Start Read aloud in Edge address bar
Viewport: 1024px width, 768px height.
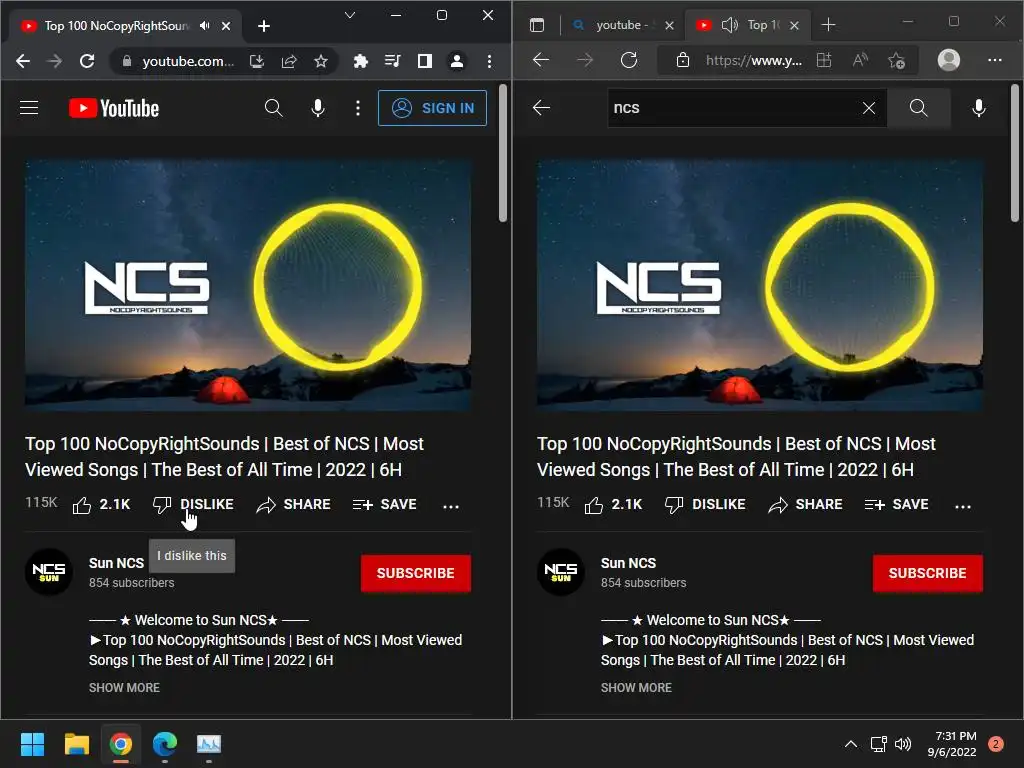pos(861,61)
